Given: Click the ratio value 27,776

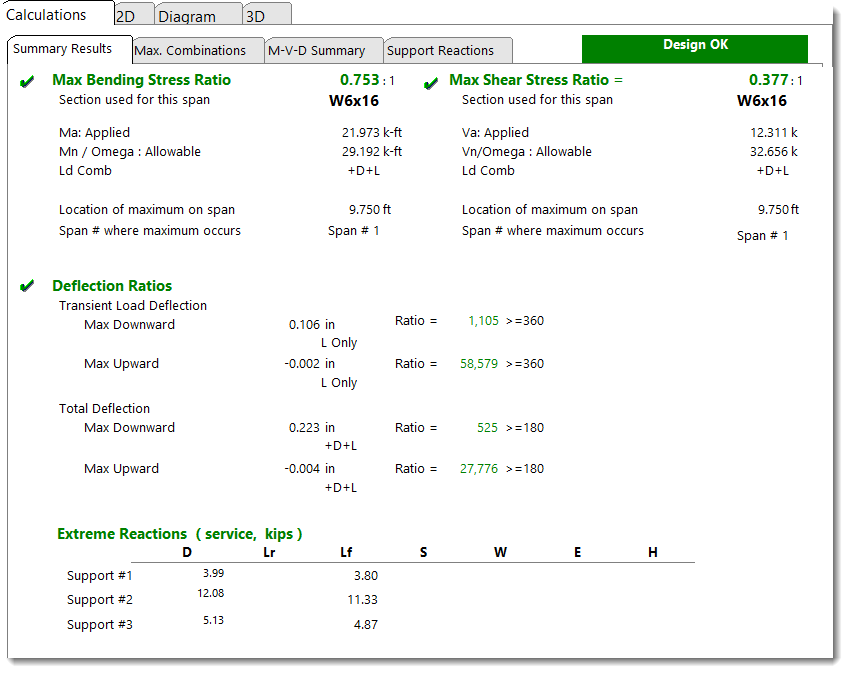Looking at the screenshot, I should 479,469.
